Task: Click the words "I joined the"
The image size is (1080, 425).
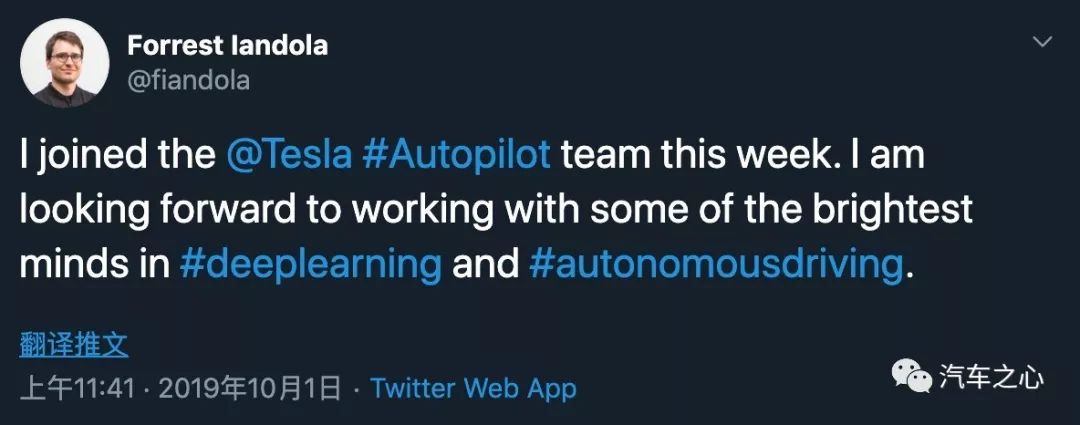Action: point(115,156)
